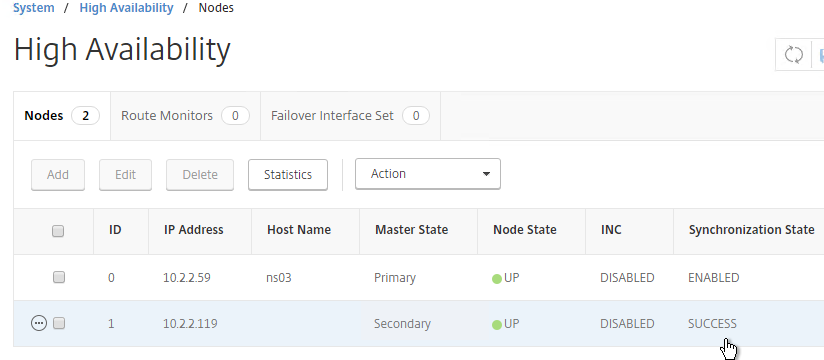Check the box for node 10.2.2.59

(x=59, y=277)
